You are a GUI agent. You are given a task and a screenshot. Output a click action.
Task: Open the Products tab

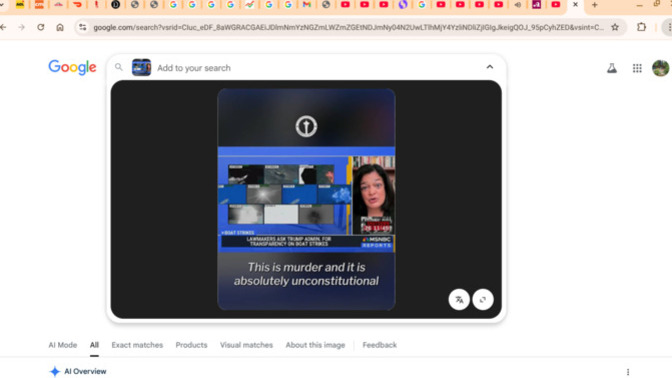tap(191, 345)
